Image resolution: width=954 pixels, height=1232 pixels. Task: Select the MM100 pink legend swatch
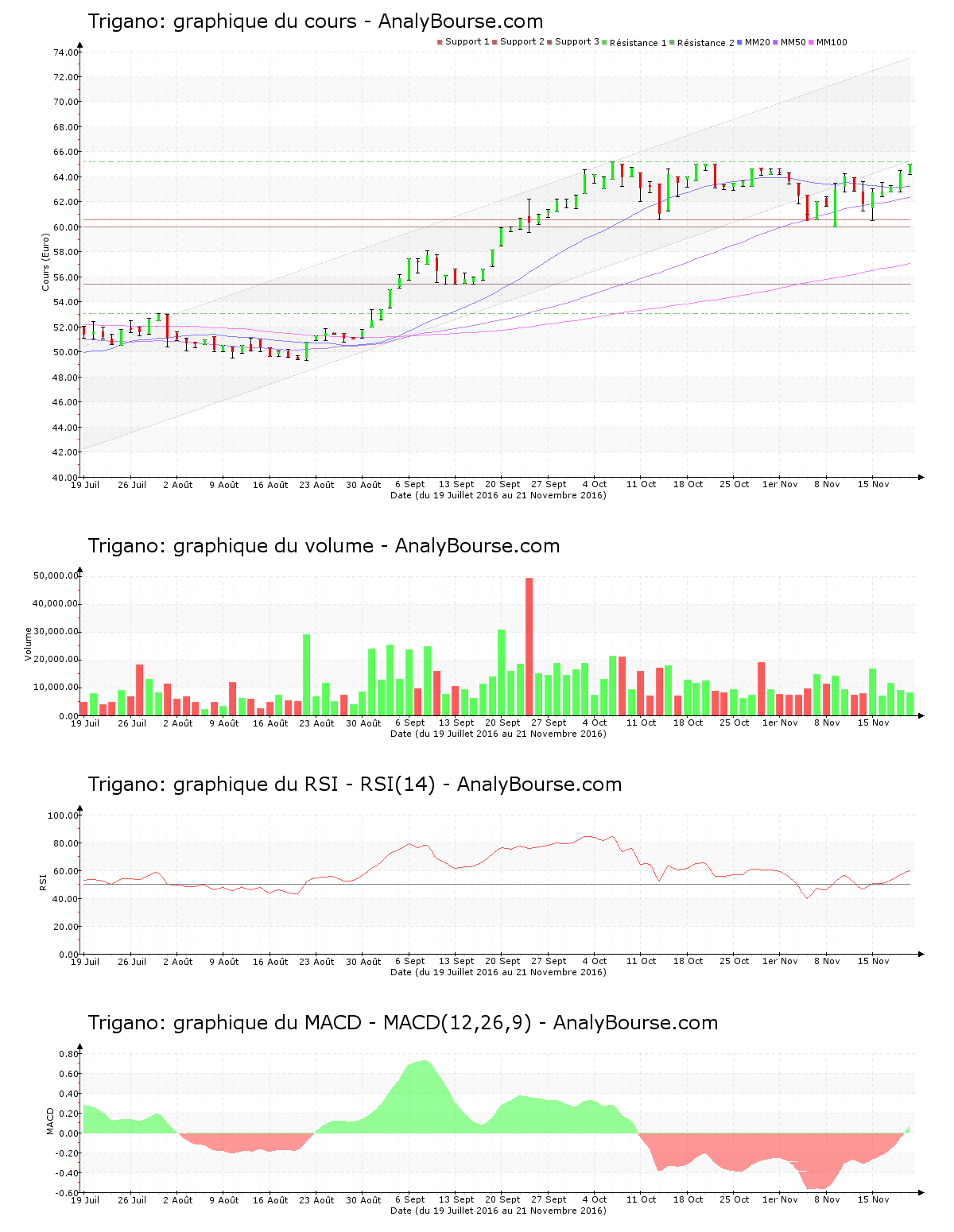point(811,42)
